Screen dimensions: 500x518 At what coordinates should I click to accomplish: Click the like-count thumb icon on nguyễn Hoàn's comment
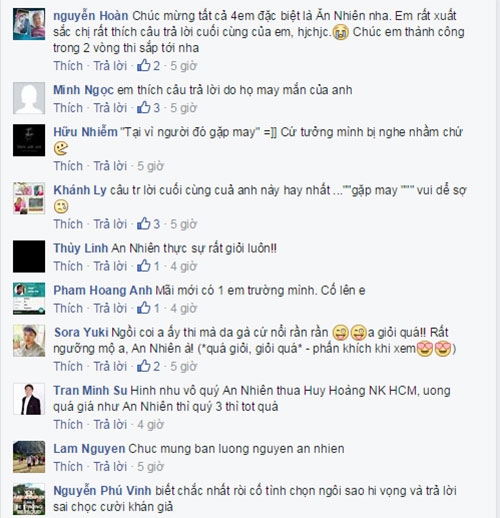pos(144,66)
